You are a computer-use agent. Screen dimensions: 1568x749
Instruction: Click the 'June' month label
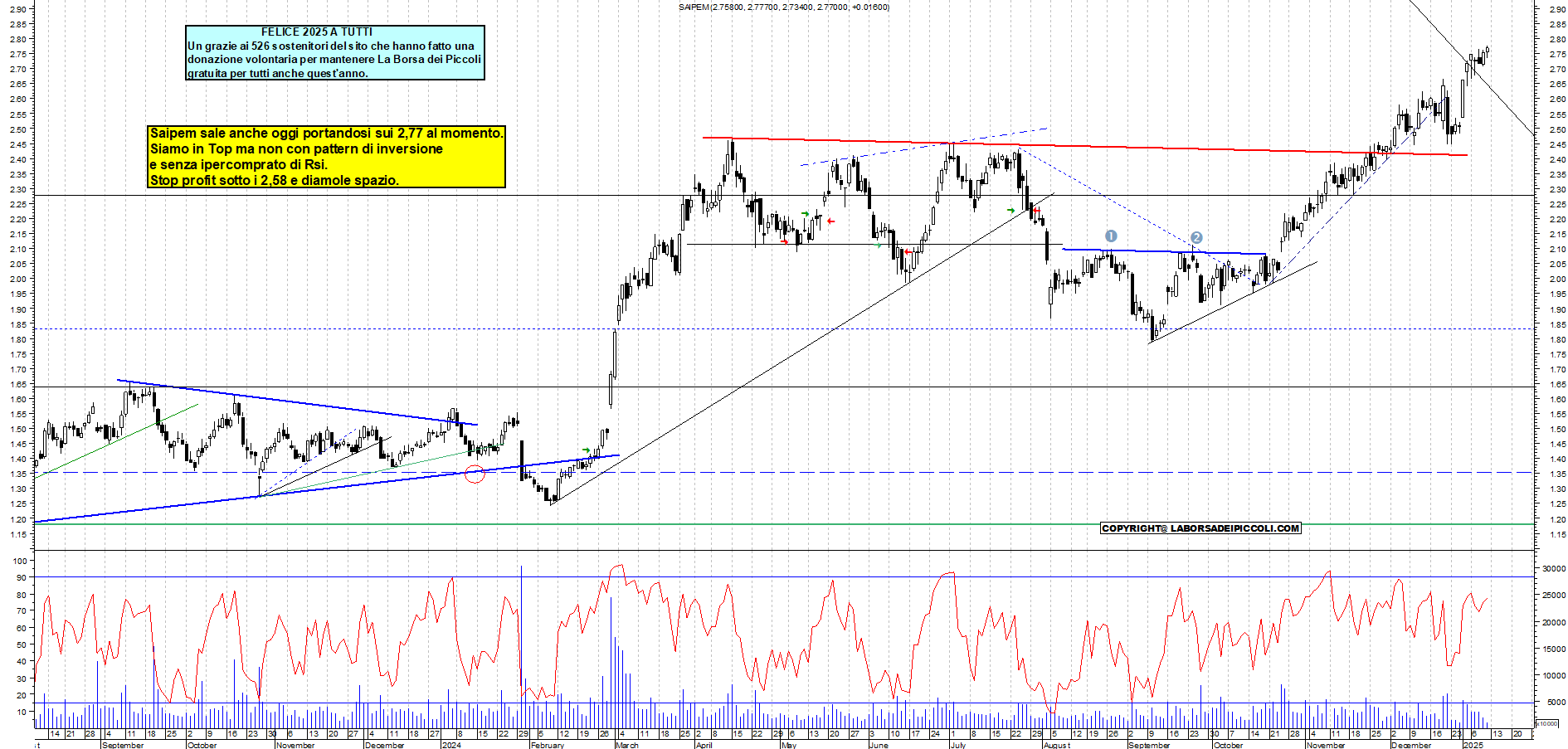(x=879, y=744)
